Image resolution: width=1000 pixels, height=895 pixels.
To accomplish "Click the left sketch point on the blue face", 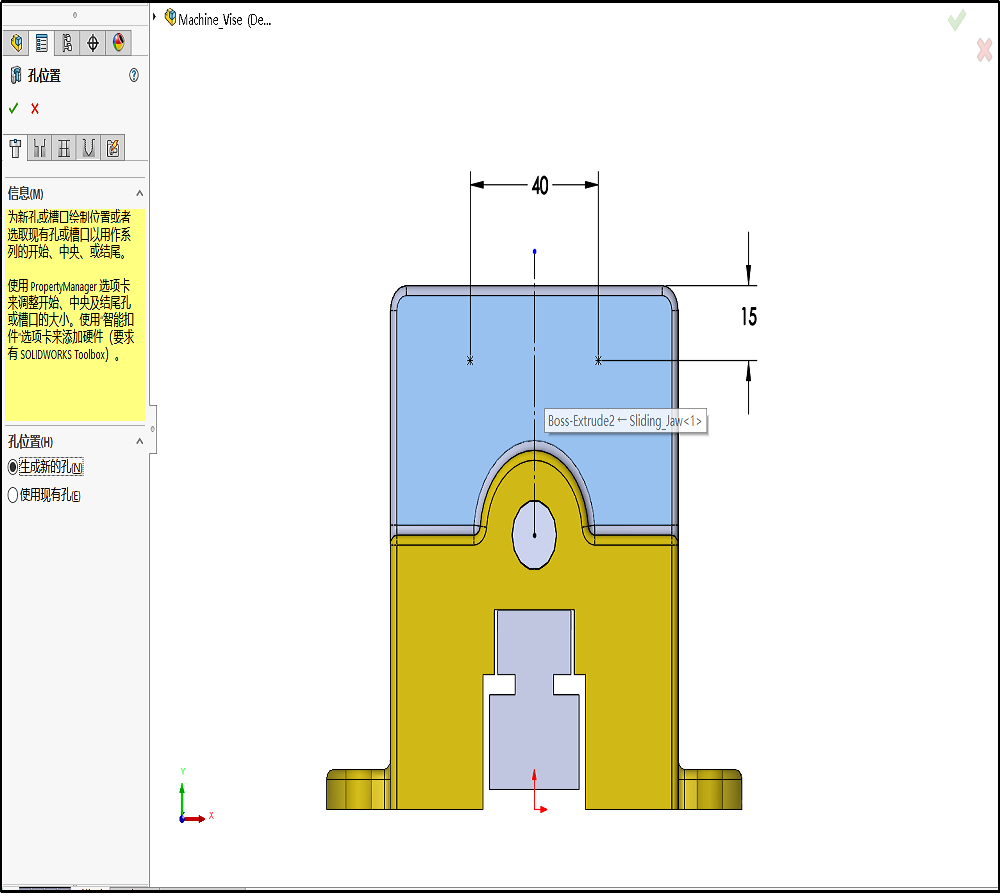I will pyautogui.click(x=470, y=360).
